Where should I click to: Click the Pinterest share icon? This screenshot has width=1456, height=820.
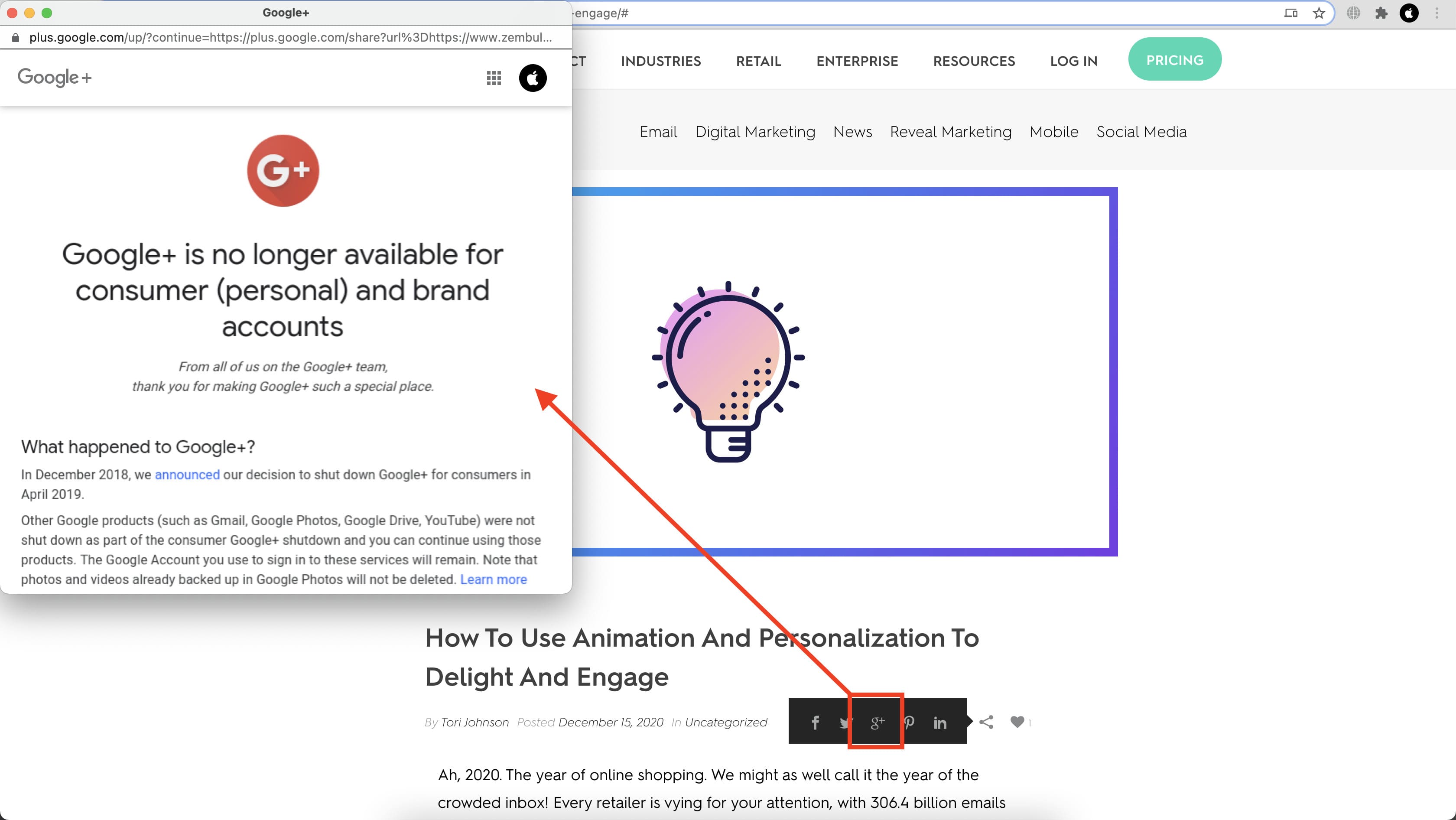click(x=909, y=722)
